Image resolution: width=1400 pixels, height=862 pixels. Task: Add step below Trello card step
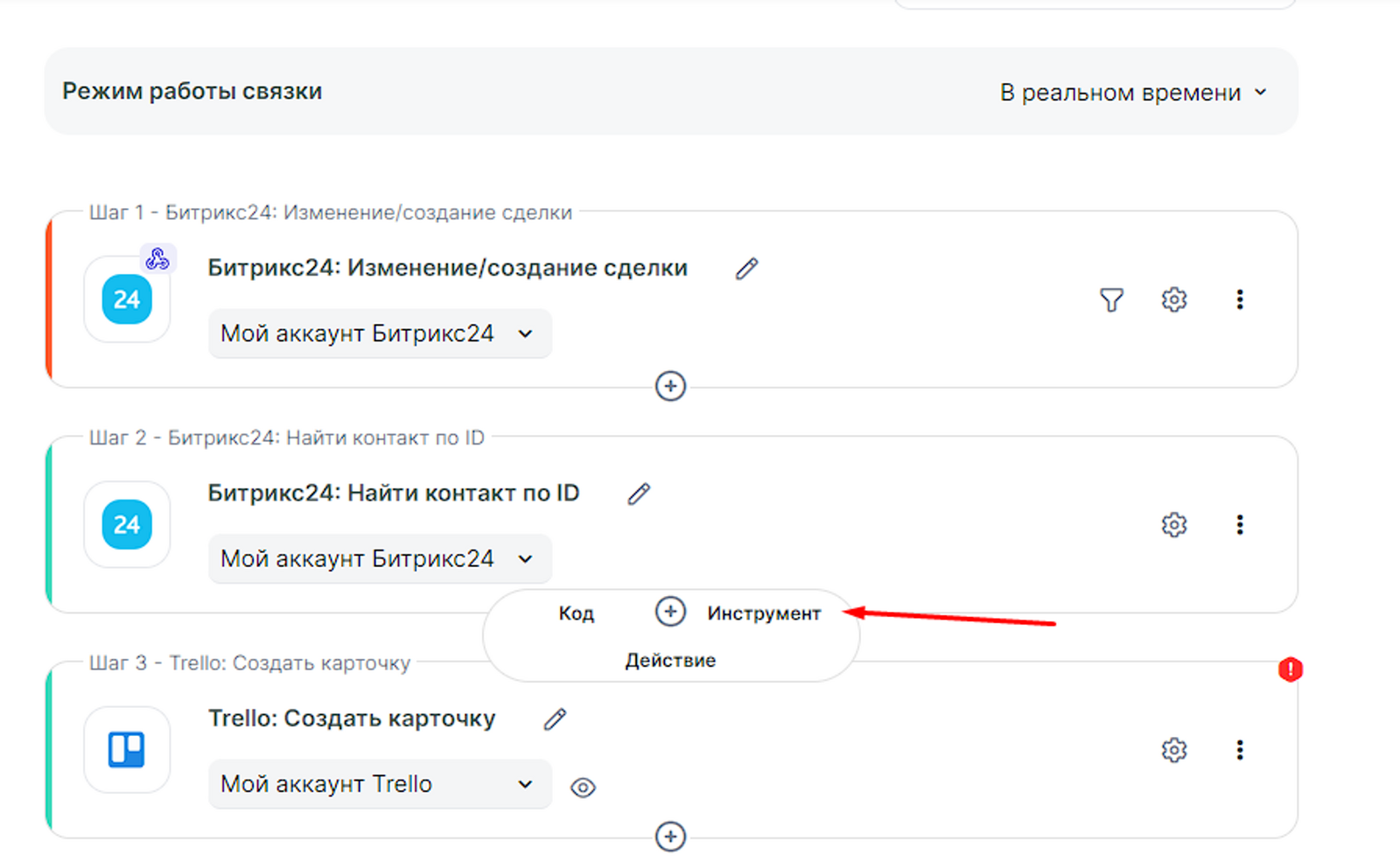tap(670, 837)
